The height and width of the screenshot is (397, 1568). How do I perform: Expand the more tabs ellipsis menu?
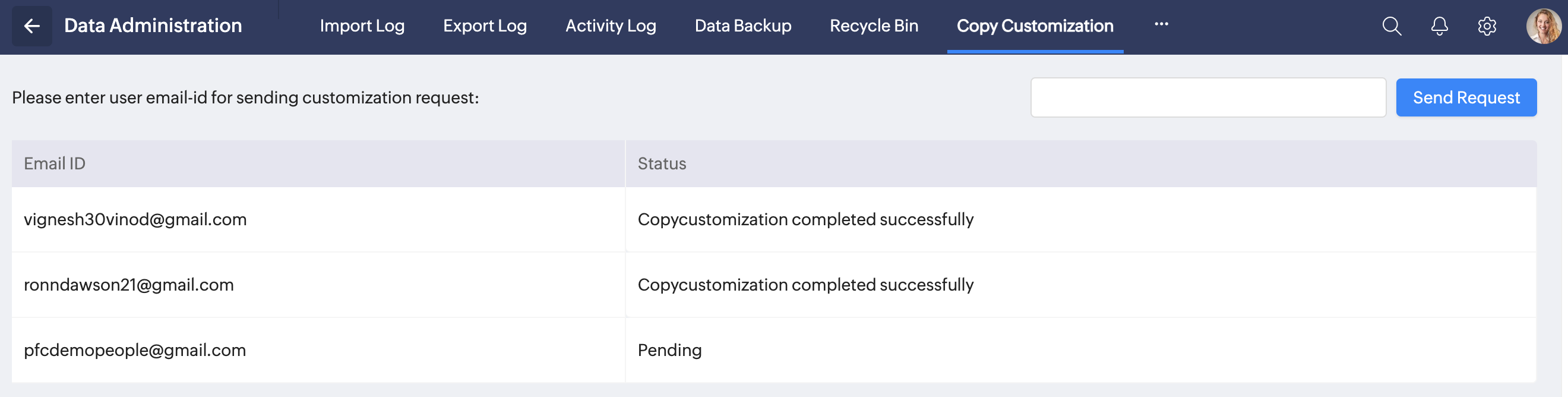pyautogui.click(x=1161, y=24)
